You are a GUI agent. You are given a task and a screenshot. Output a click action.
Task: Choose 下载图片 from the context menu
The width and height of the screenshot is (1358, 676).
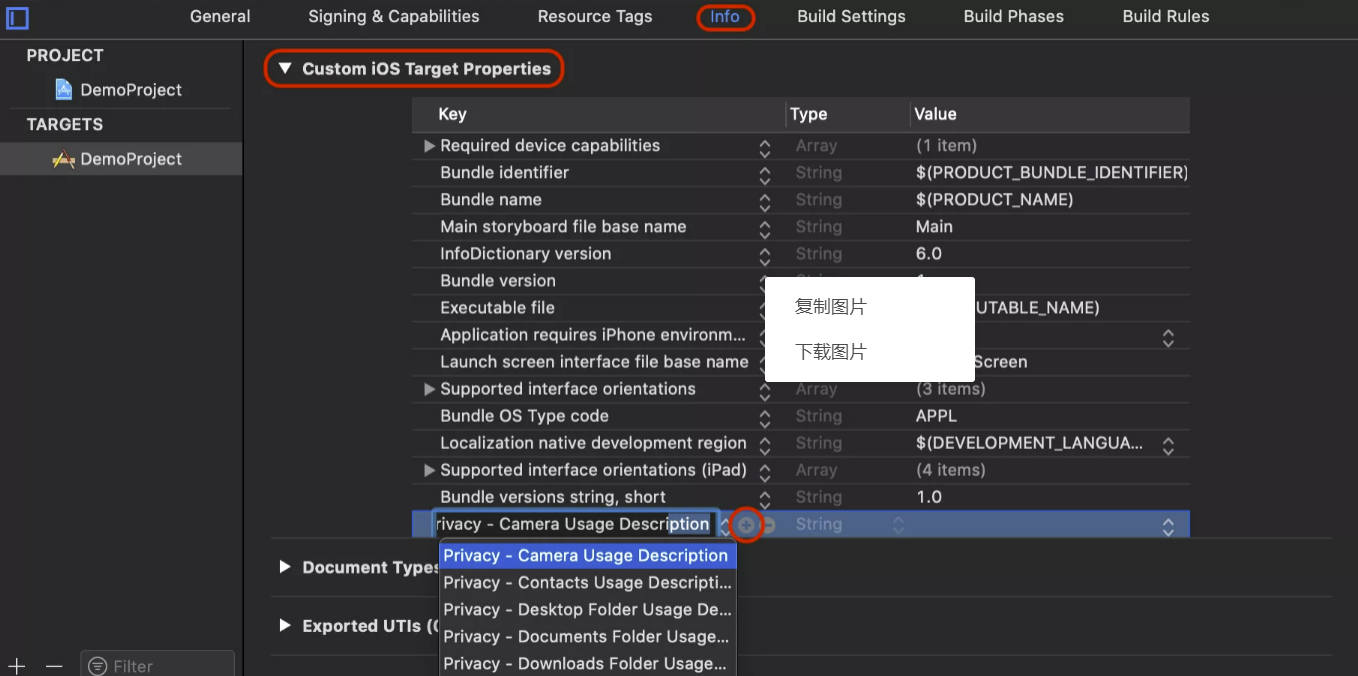pyautogui.click(x=830, y=352)
